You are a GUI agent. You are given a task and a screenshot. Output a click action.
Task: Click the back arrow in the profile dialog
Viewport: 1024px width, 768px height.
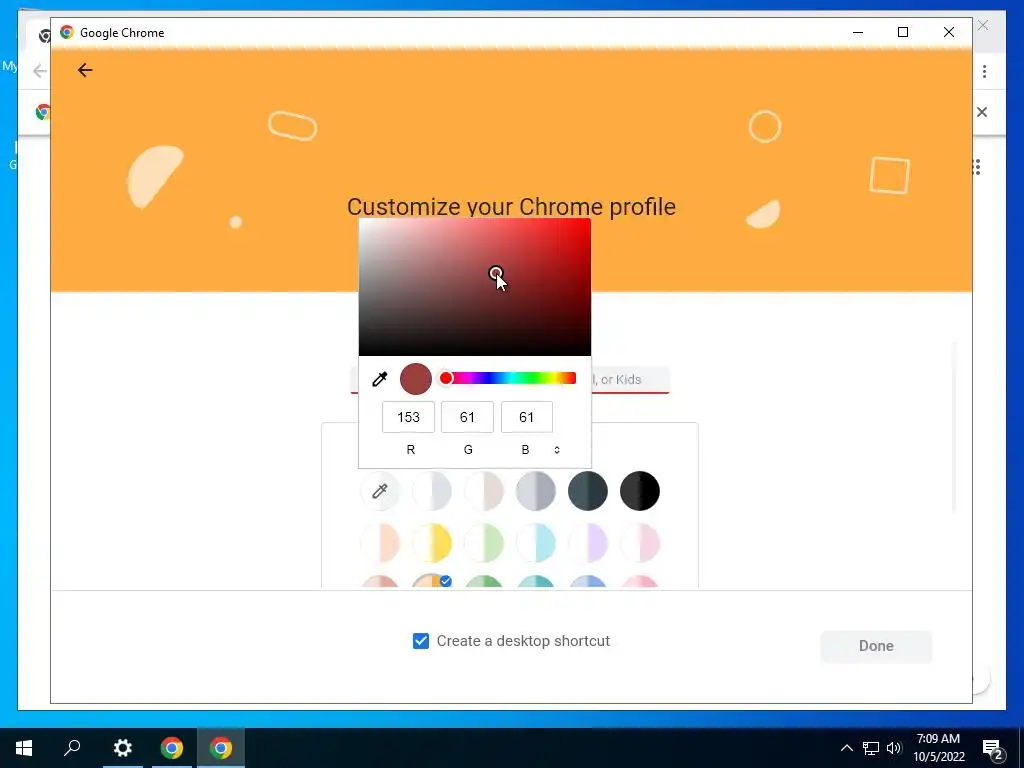(85, 70)
